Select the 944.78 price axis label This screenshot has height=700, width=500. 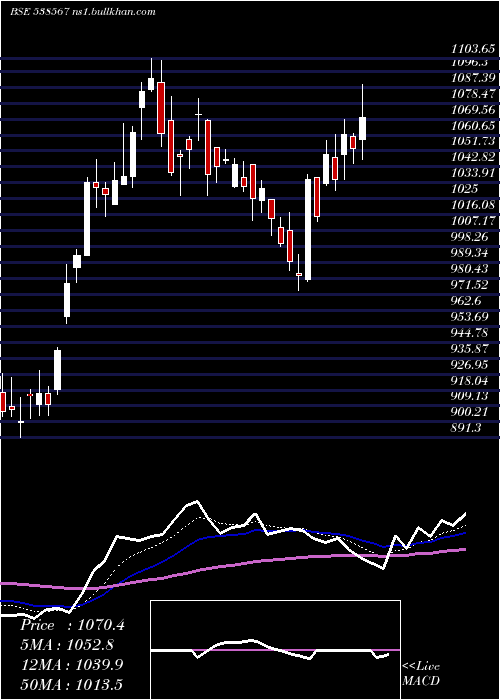click(470, 333)
